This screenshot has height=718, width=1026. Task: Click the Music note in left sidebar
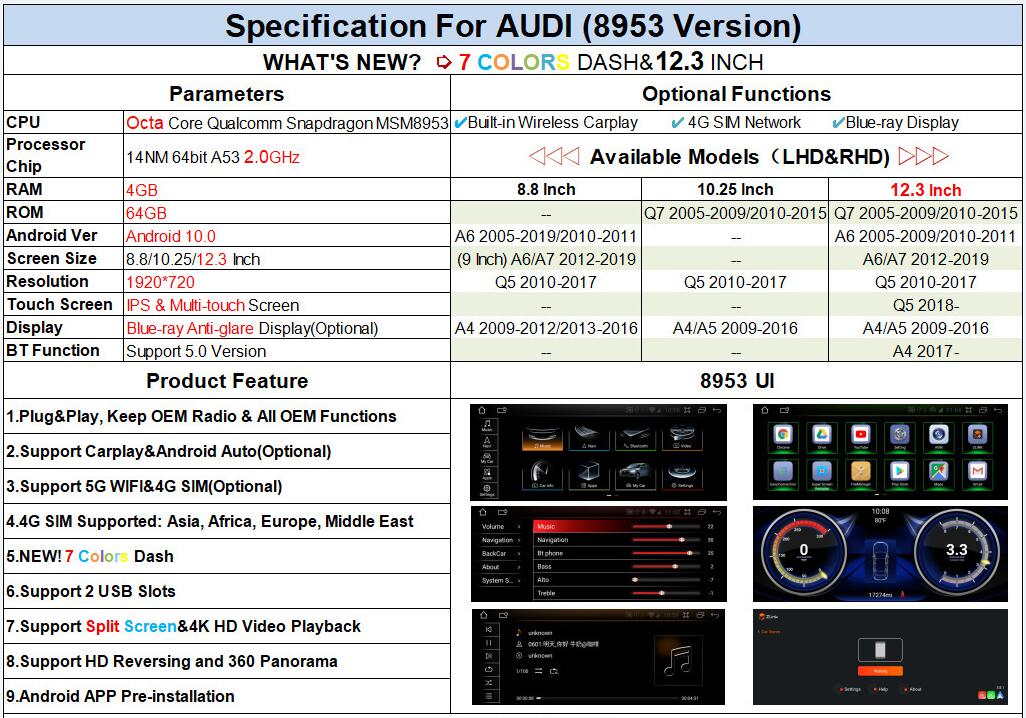487,425
